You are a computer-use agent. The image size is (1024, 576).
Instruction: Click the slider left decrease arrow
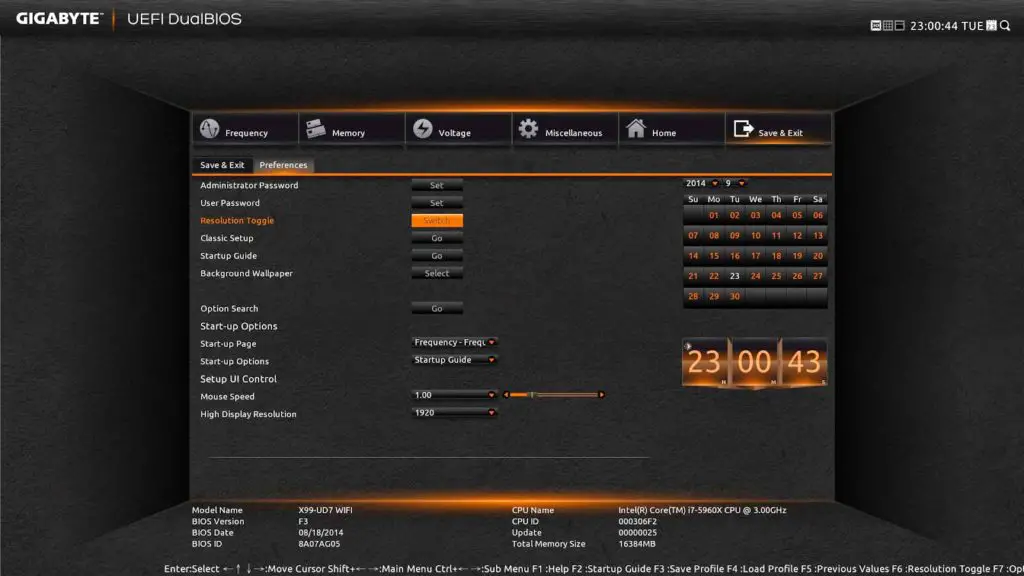(x=505, y=395)
